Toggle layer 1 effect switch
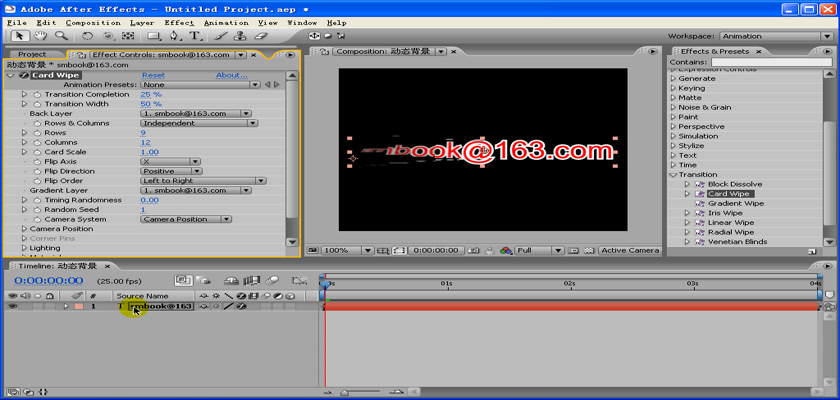The height and width of the screenshot is (400, 840). (x=241, y=306)
